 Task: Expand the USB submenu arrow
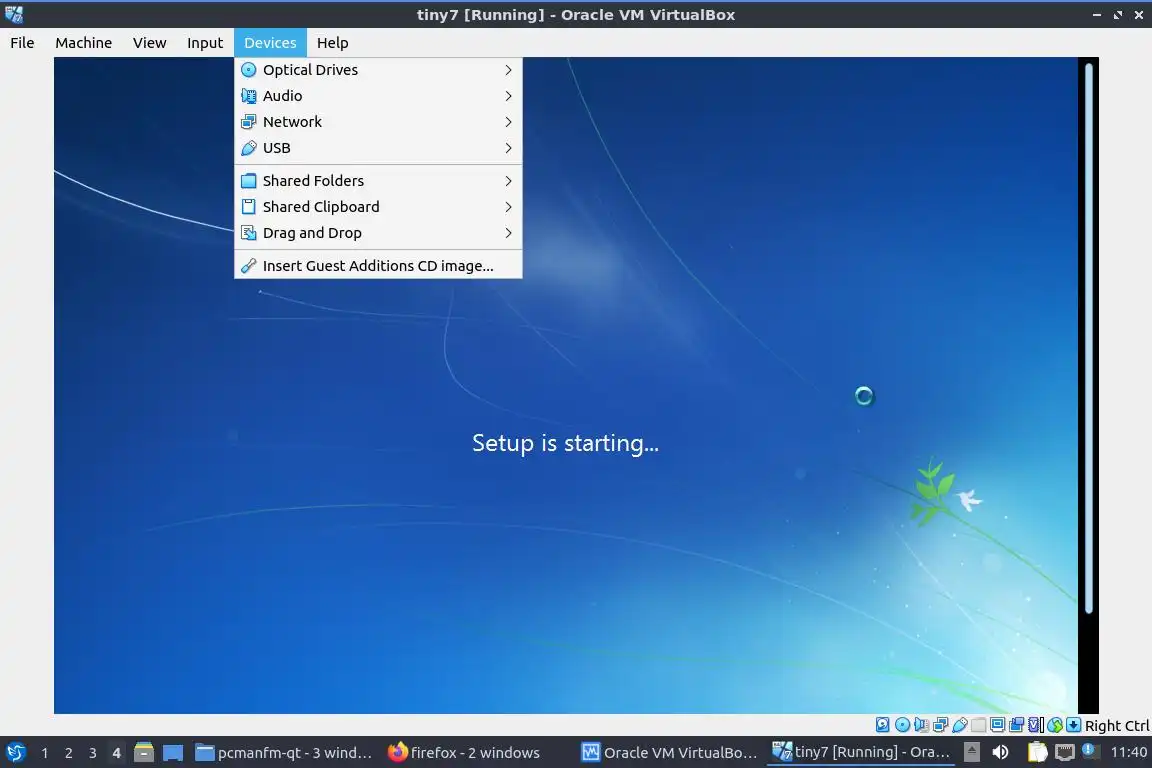tap(508, 148)
